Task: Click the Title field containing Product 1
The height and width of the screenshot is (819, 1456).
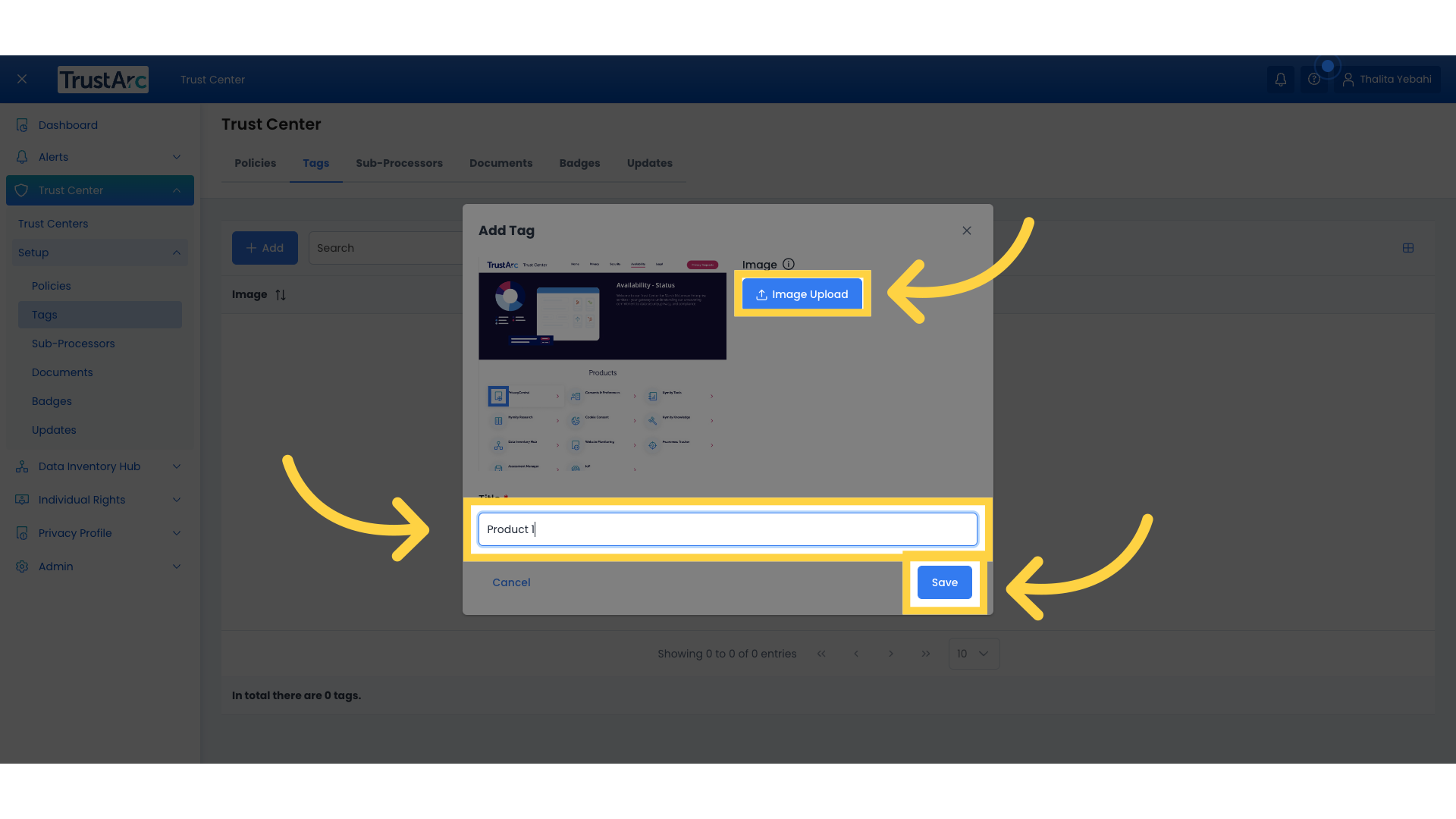Action: tap(727, 529)
